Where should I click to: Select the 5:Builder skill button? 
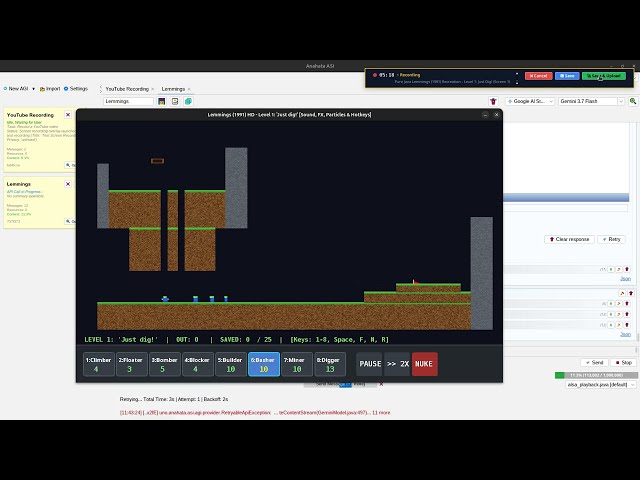click(231, 364)
